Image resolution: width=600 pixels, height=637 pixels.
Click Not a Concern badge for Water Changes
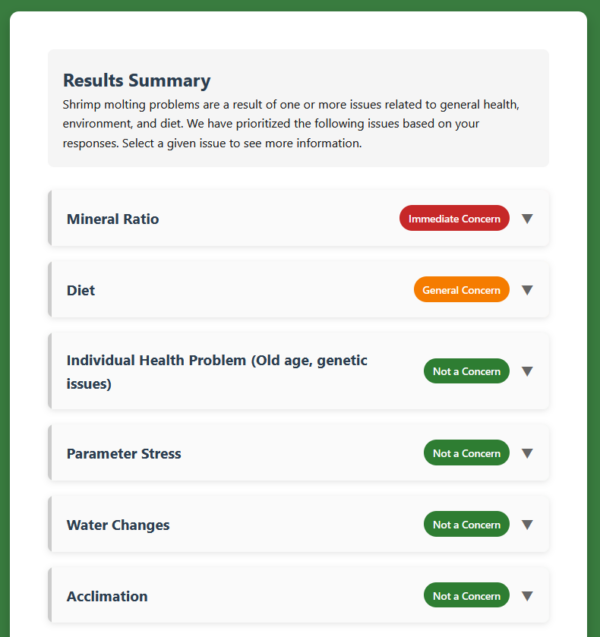point(466,525)
